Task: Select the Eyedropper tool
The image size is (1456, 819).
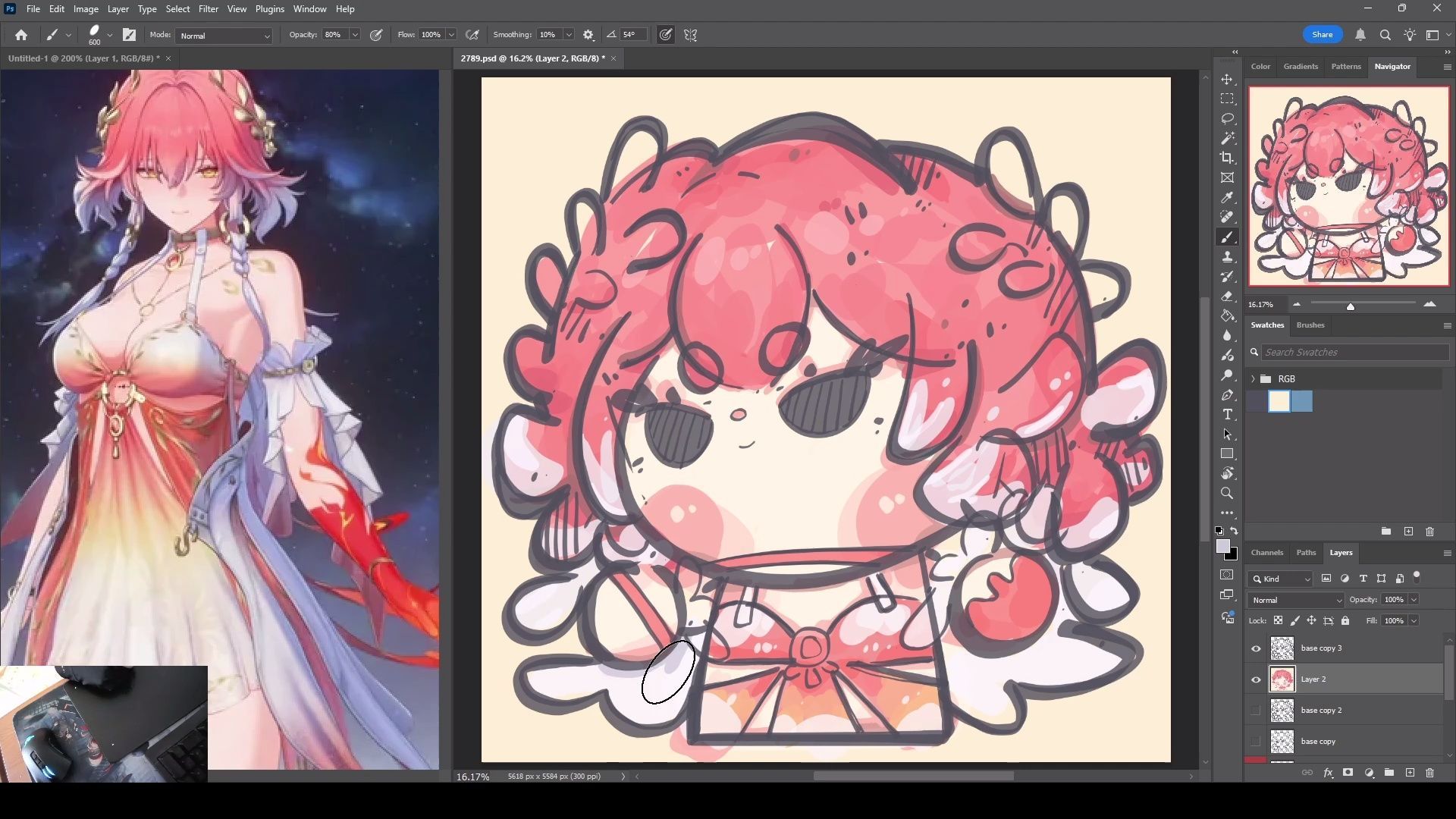Action: (1227, 198)
